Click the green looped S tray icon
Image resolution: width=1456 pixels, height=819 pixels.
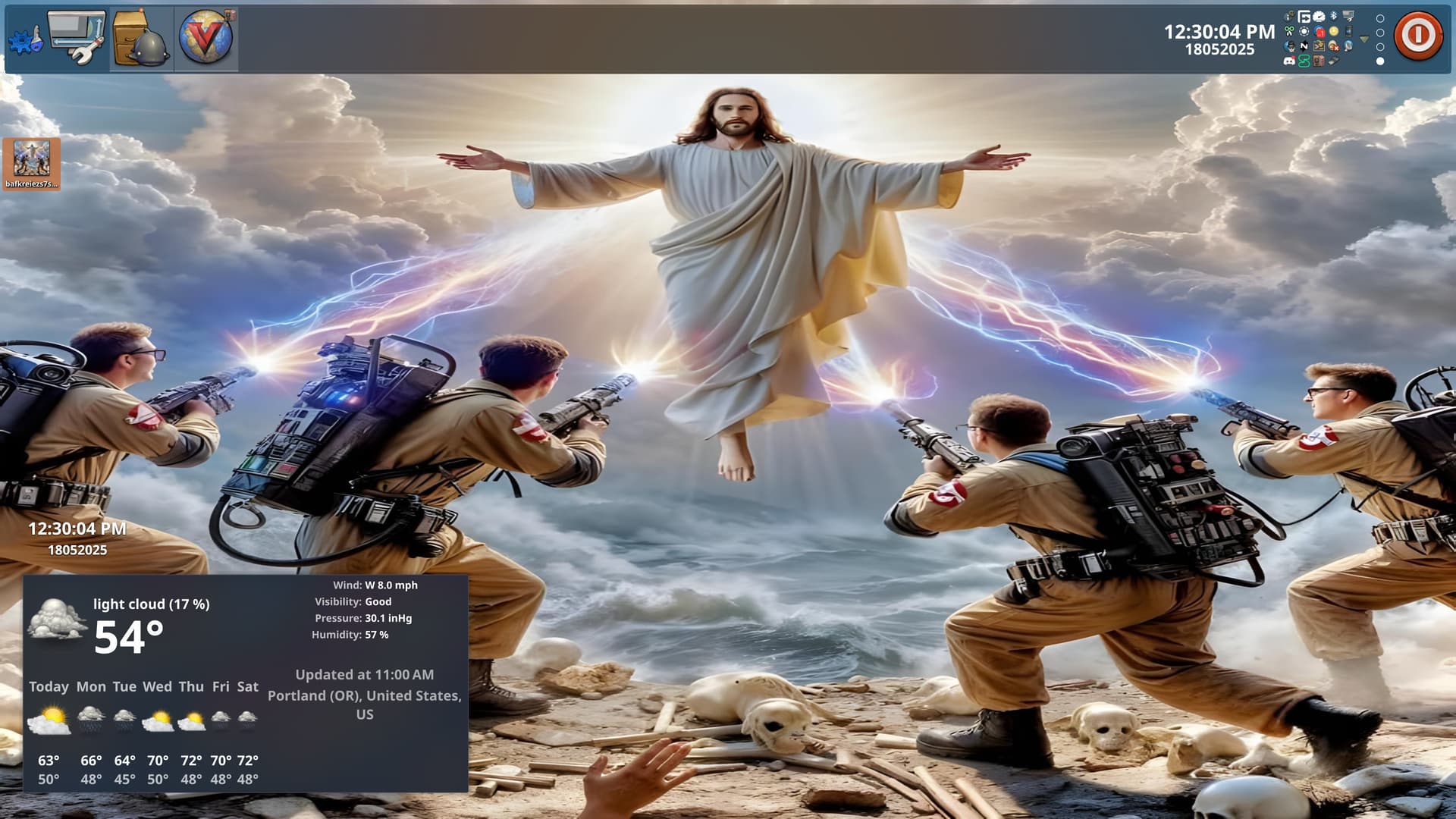(x=1304, y=61)
